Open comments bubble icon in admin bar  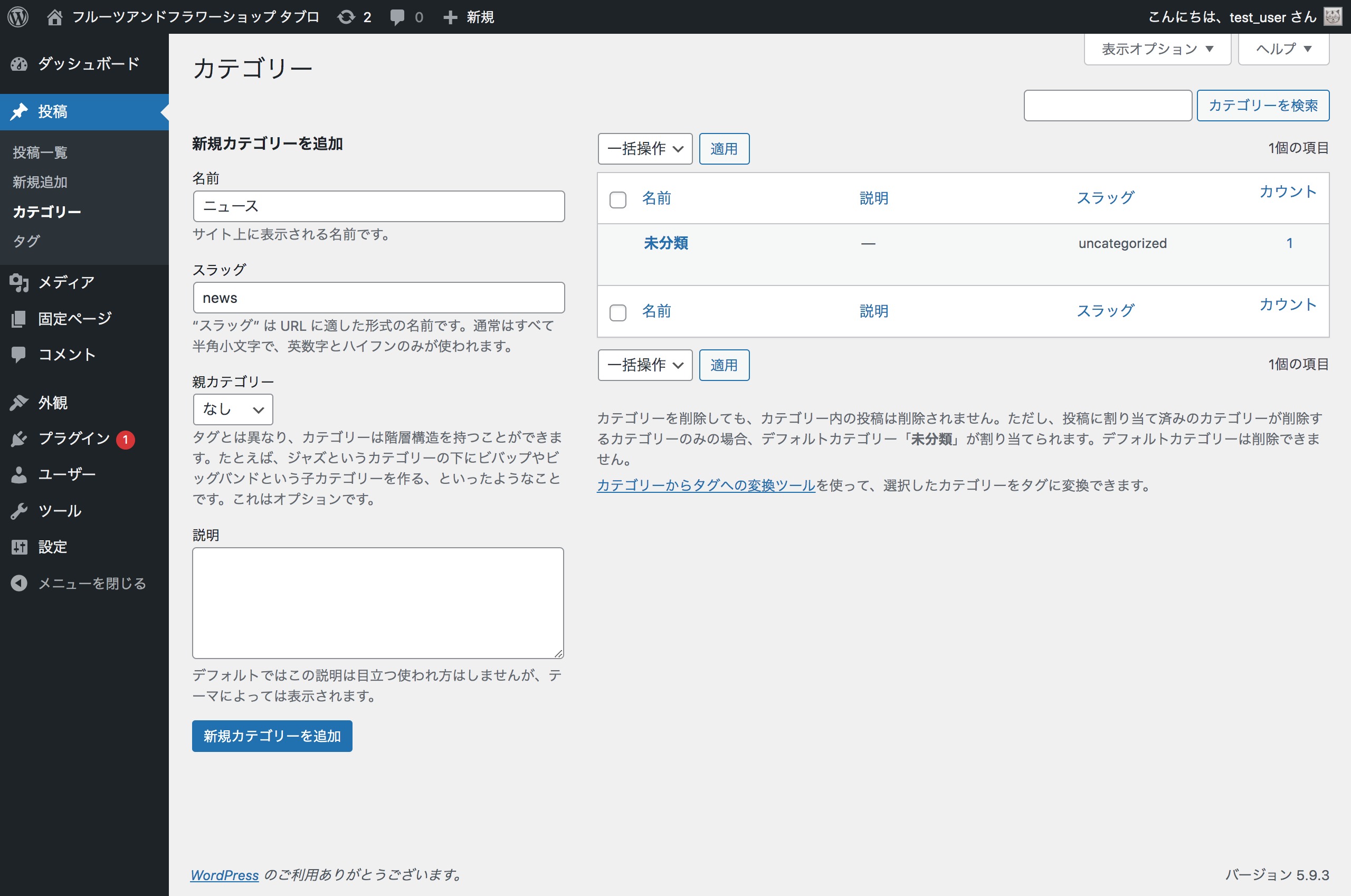[x=397, y=17]
